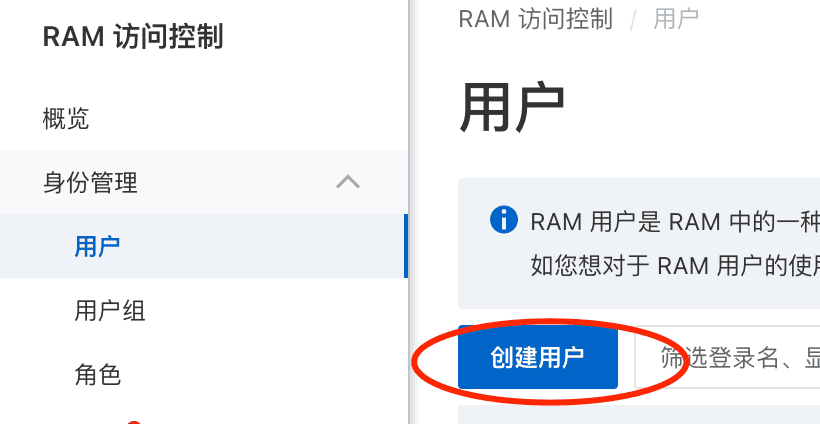Viewport: 820px width, 424px height.
Task: Click the slash separator in the breadcrumb
Action: (x=633, y=21)
